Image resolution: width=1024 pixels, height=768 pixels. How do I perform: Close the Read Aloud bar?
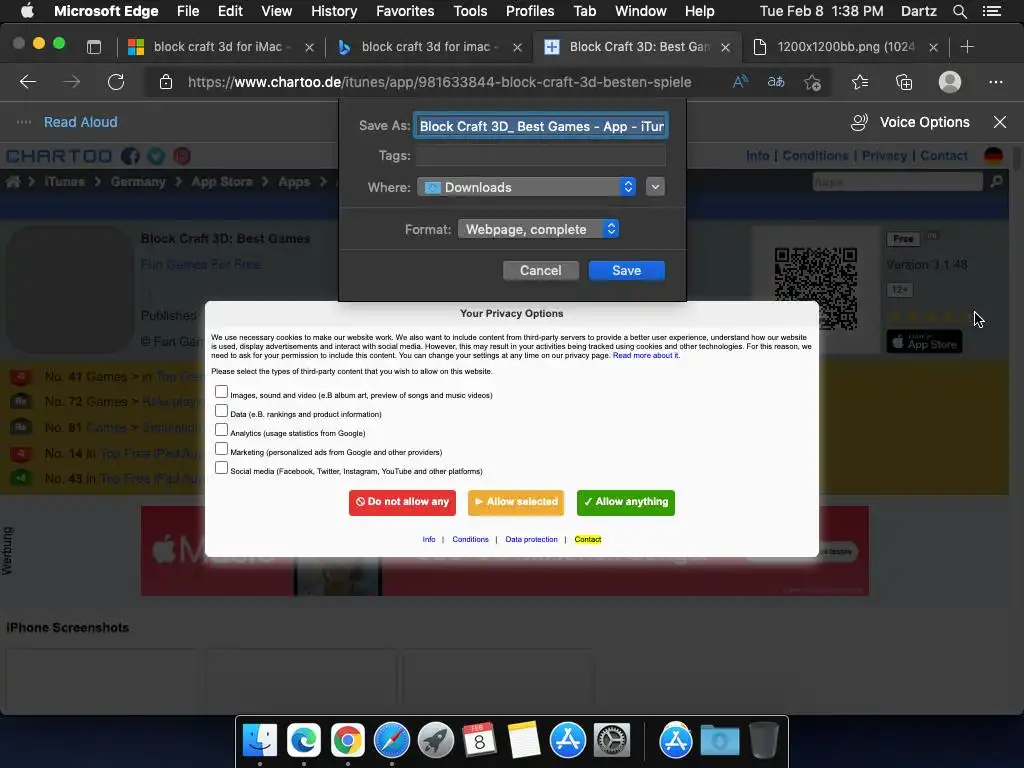pos(999,122)
